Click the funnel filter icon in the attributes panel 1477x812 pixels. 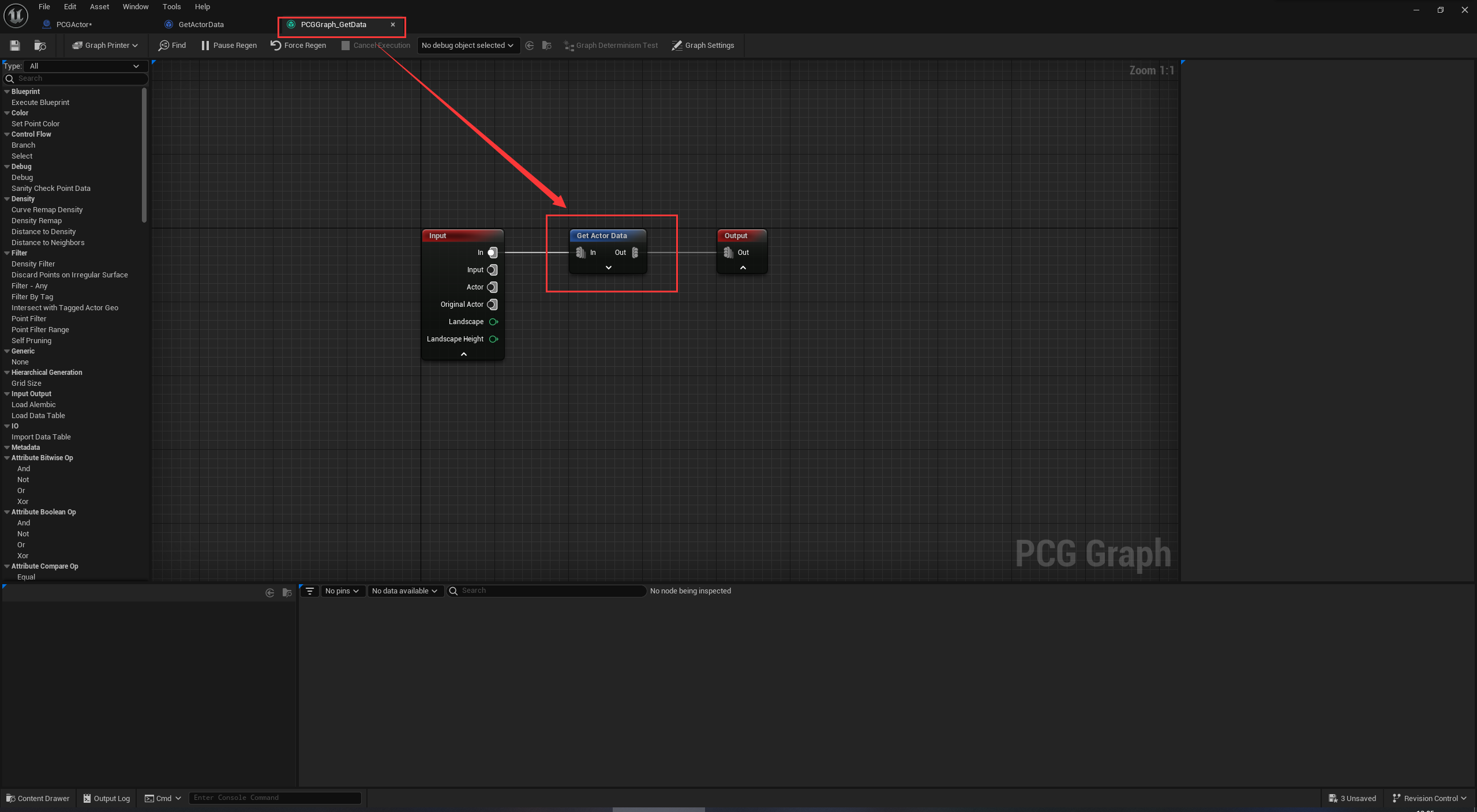[x=310, y=591]
